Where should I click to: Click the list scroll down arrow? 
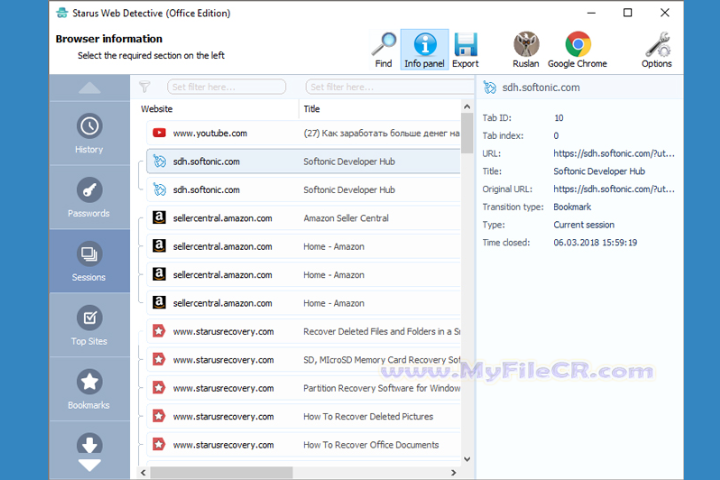pyautogui.click(x=467, y=459)
